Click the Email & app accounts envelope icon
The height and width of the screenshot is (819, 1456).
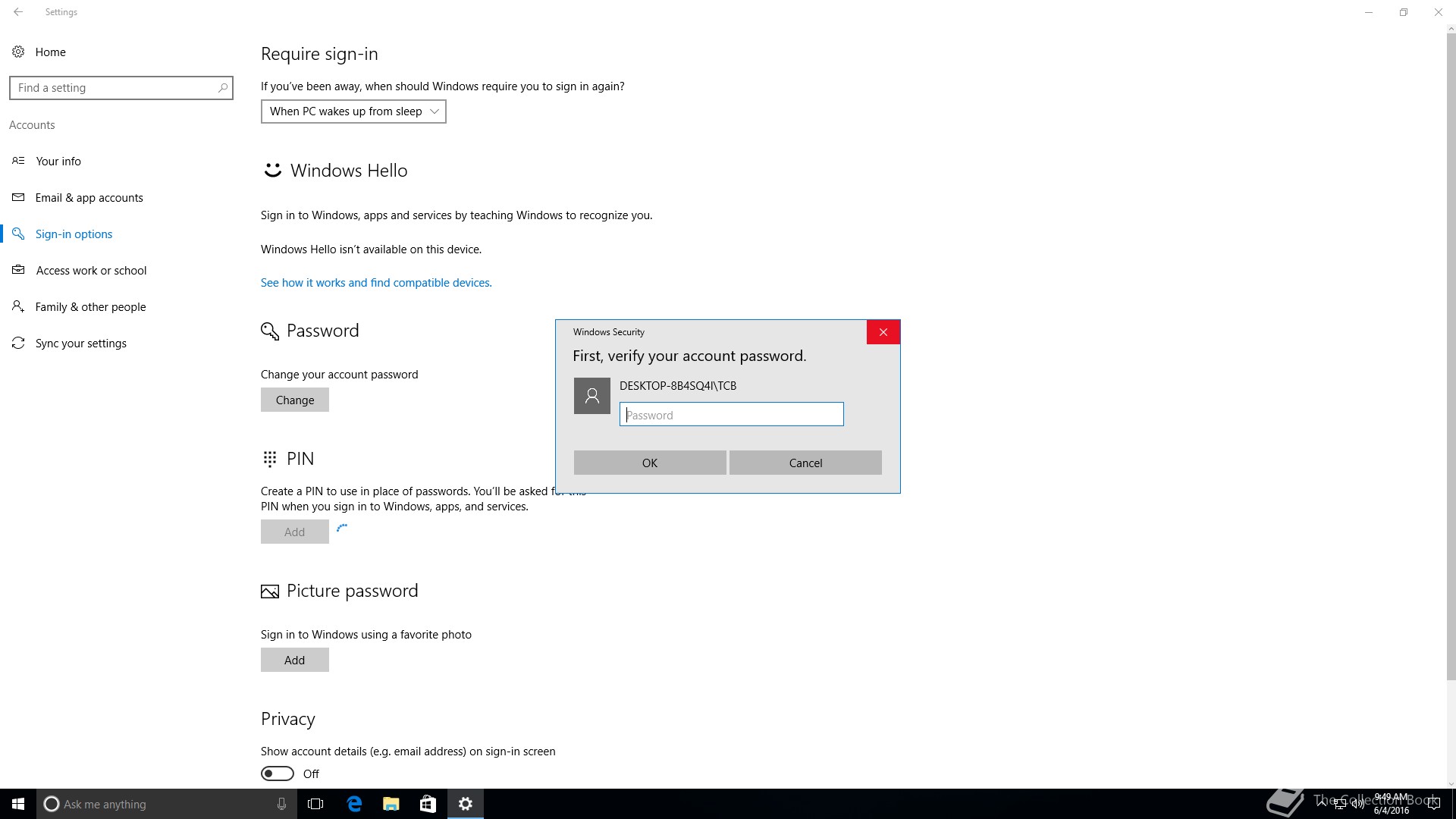coord(18,197)
